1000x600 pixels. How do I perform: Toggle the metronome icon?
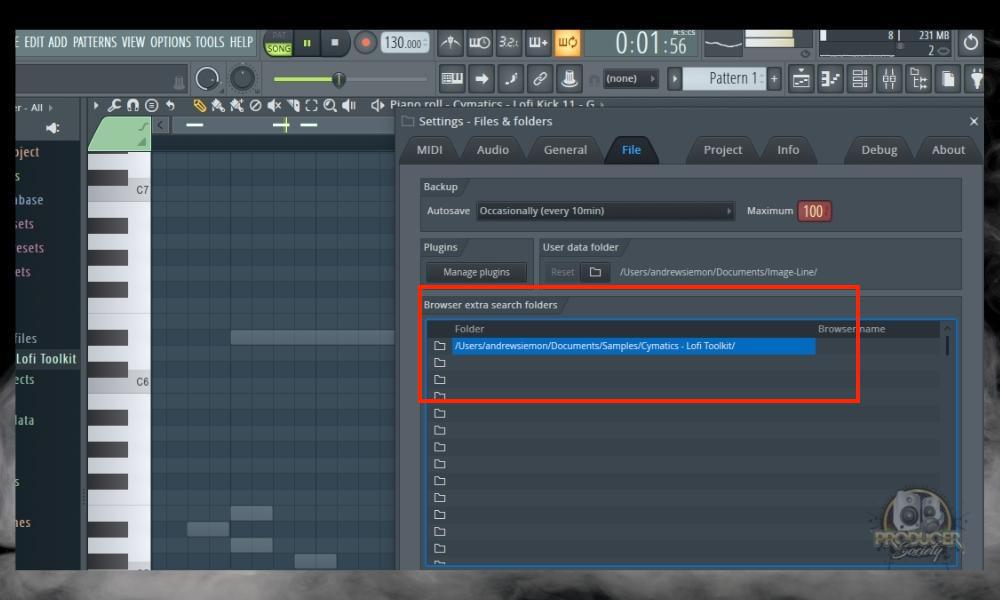point(450,43)
